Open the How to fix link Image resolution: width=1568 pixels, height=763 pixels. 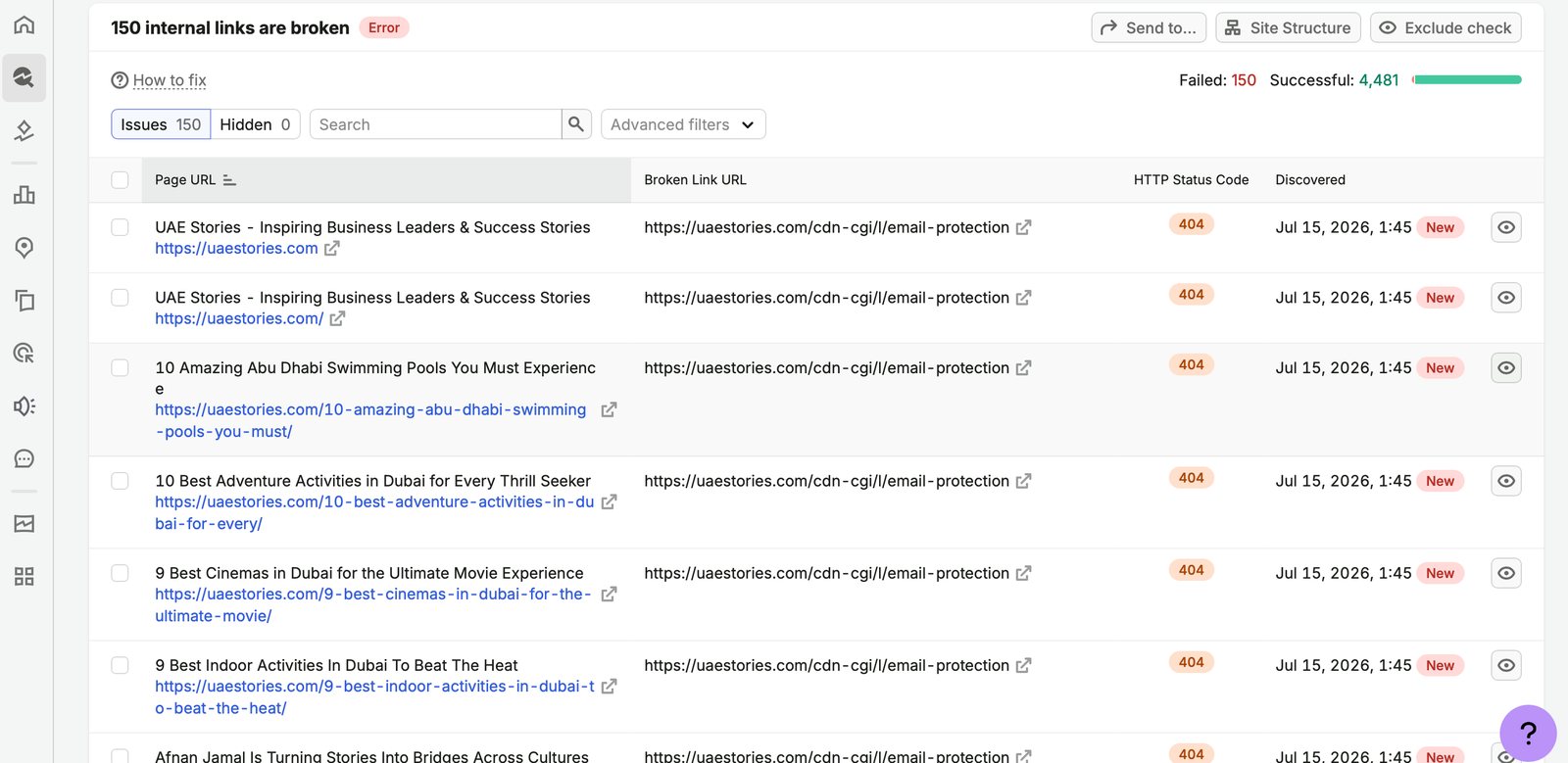pyautogui.click(x=170, y=80)
